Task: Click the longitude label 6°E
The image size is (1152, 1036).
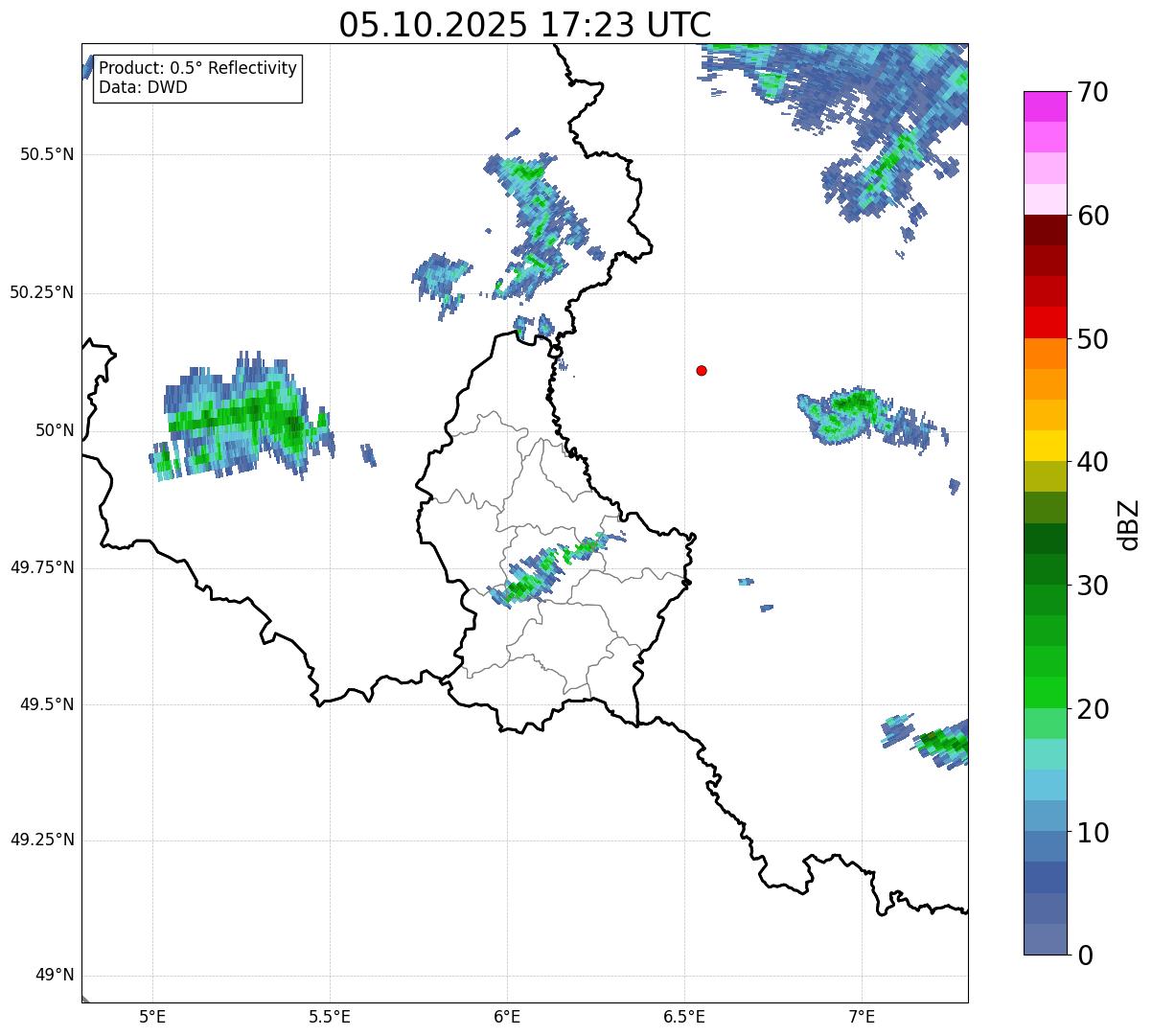Action: [507, 1016]
